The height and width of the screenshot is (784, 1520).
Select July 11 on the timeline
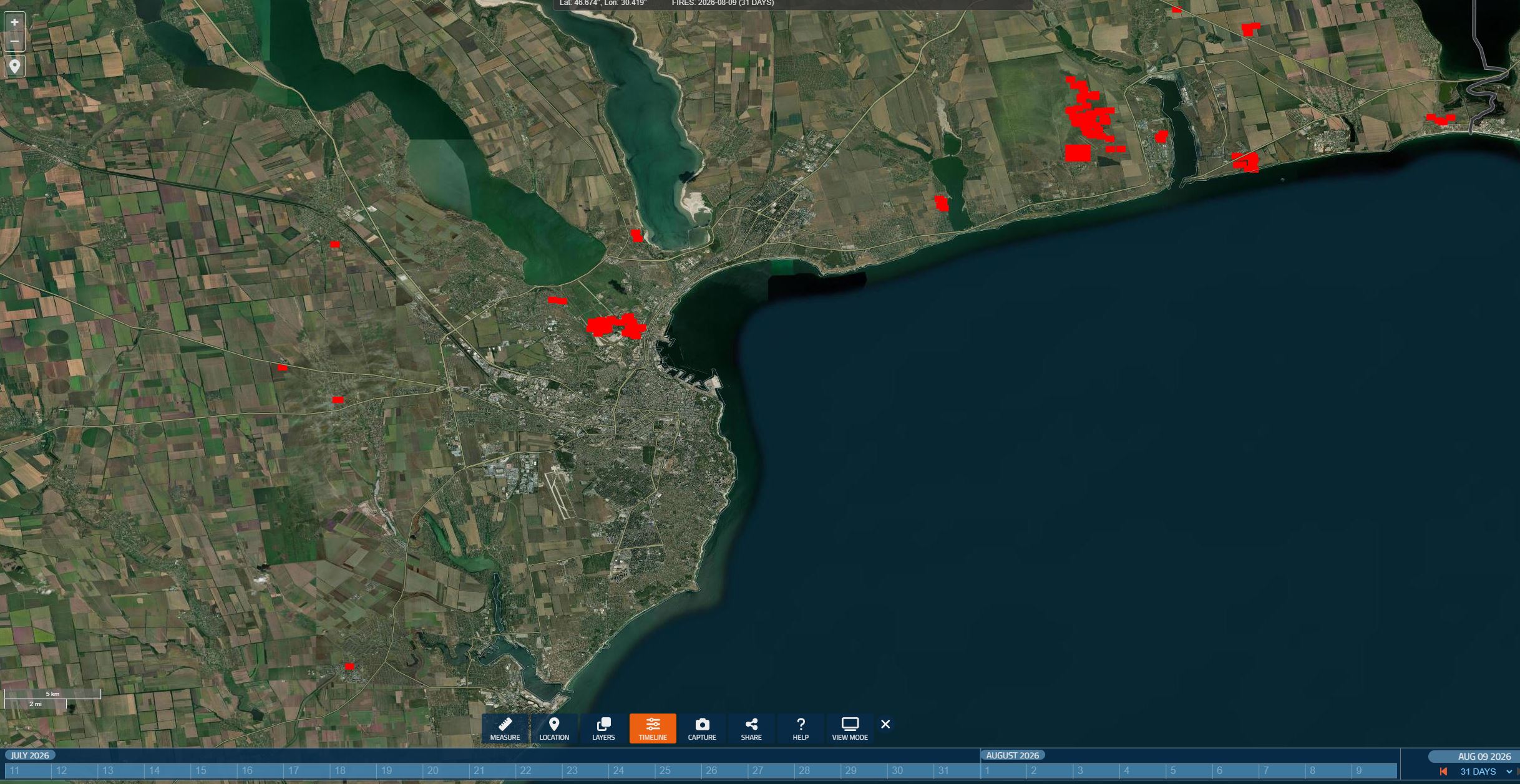[x=28, y=771]
